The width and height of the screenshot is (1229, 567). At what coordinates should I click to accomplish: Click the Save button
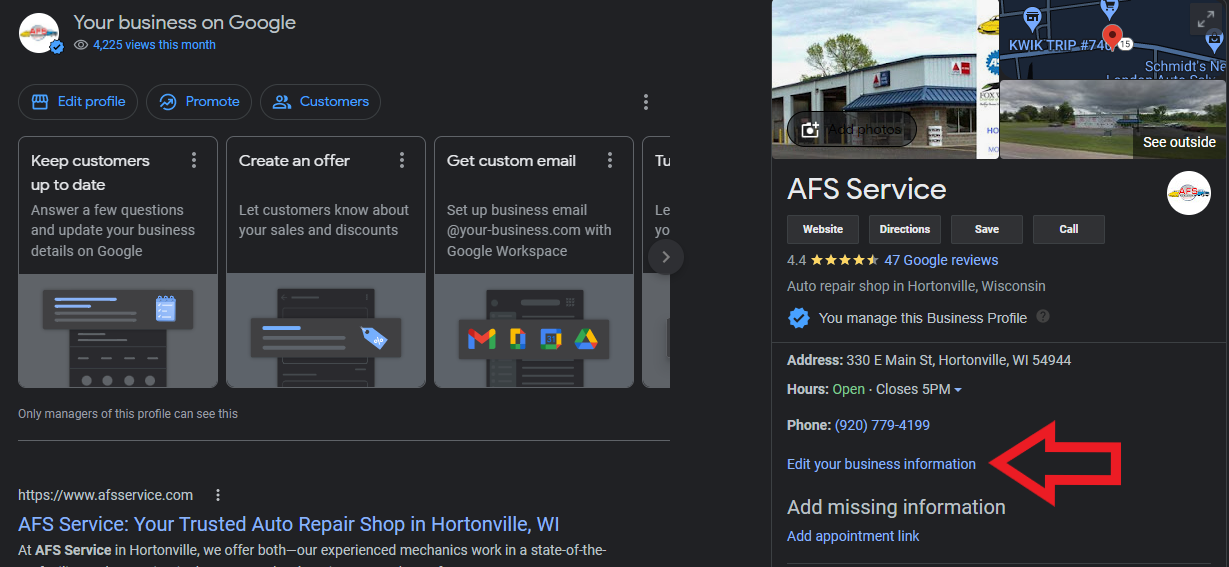(x=987, y=229)
